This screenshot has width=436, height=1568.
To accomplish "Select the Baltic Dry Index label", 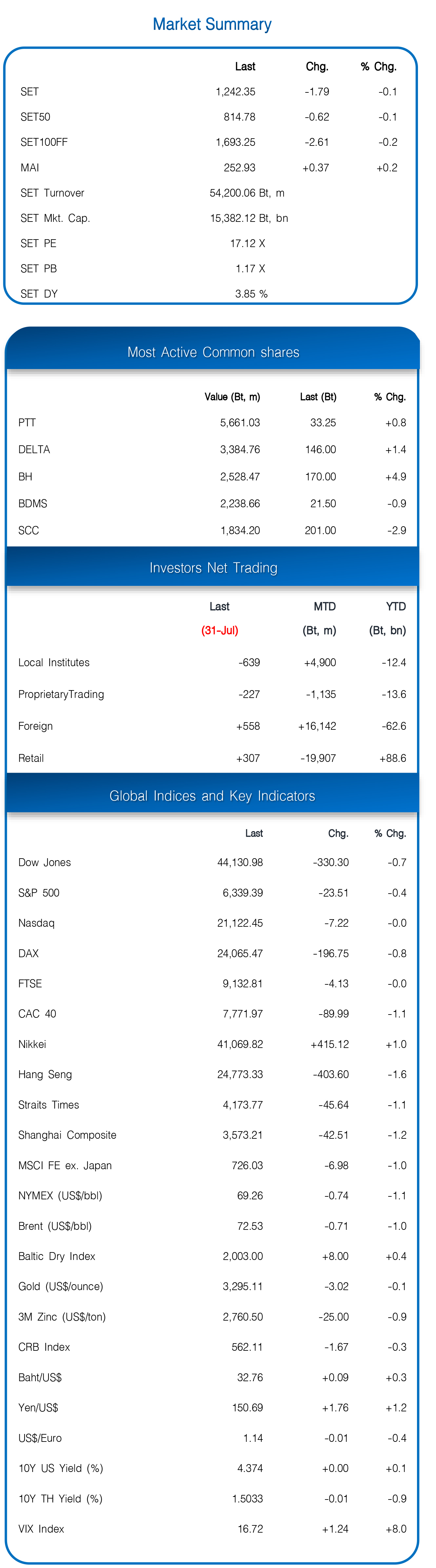I will [x=57, y=1256].
